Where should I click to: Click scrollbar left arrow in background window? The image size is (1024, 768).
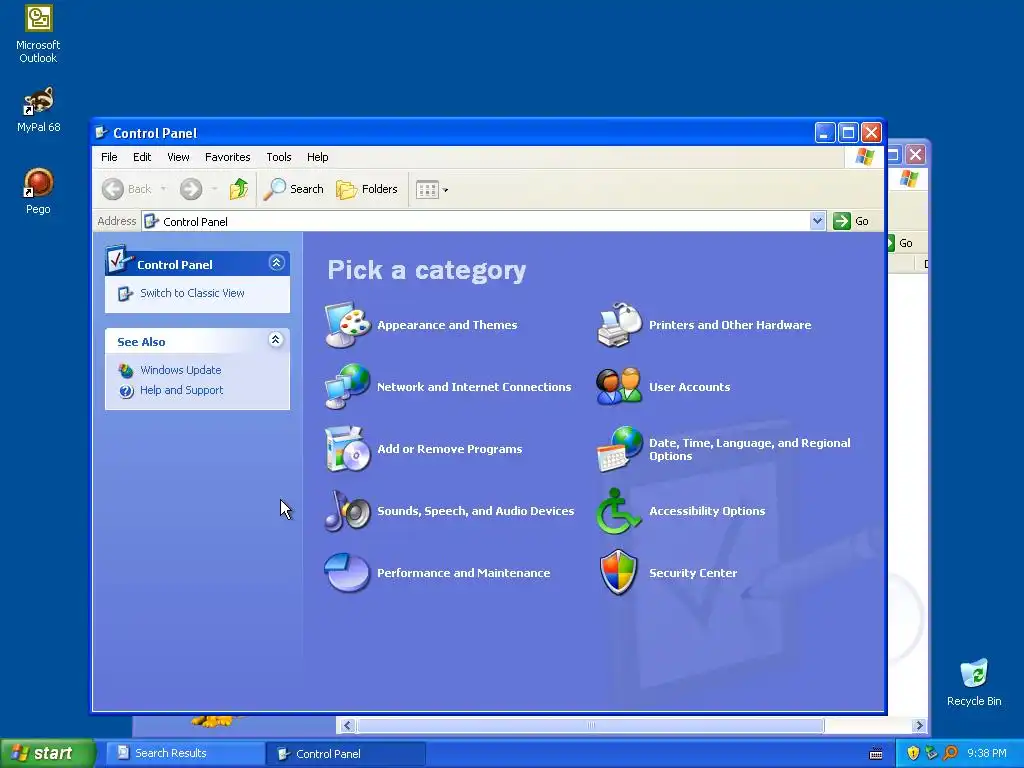pos(347,725)
